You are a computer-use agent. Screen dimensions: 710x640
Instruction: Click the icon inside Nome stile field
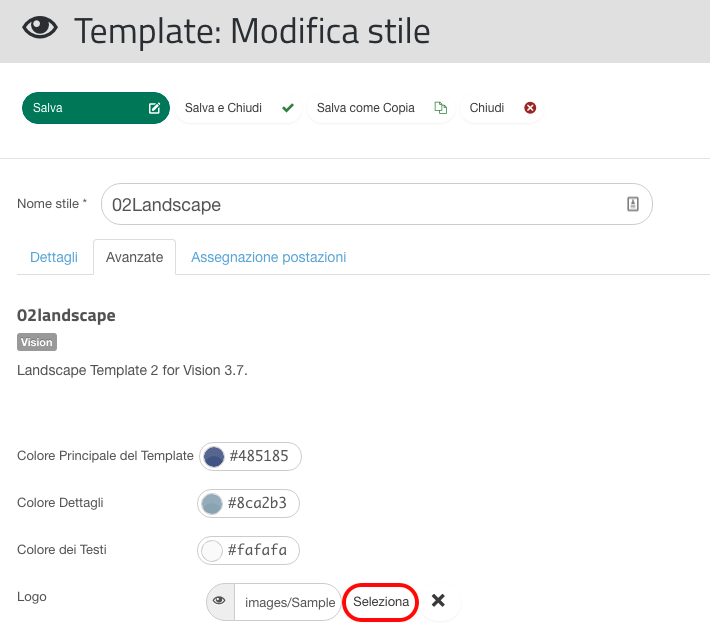pyautogui.click(x=633, y=204)
